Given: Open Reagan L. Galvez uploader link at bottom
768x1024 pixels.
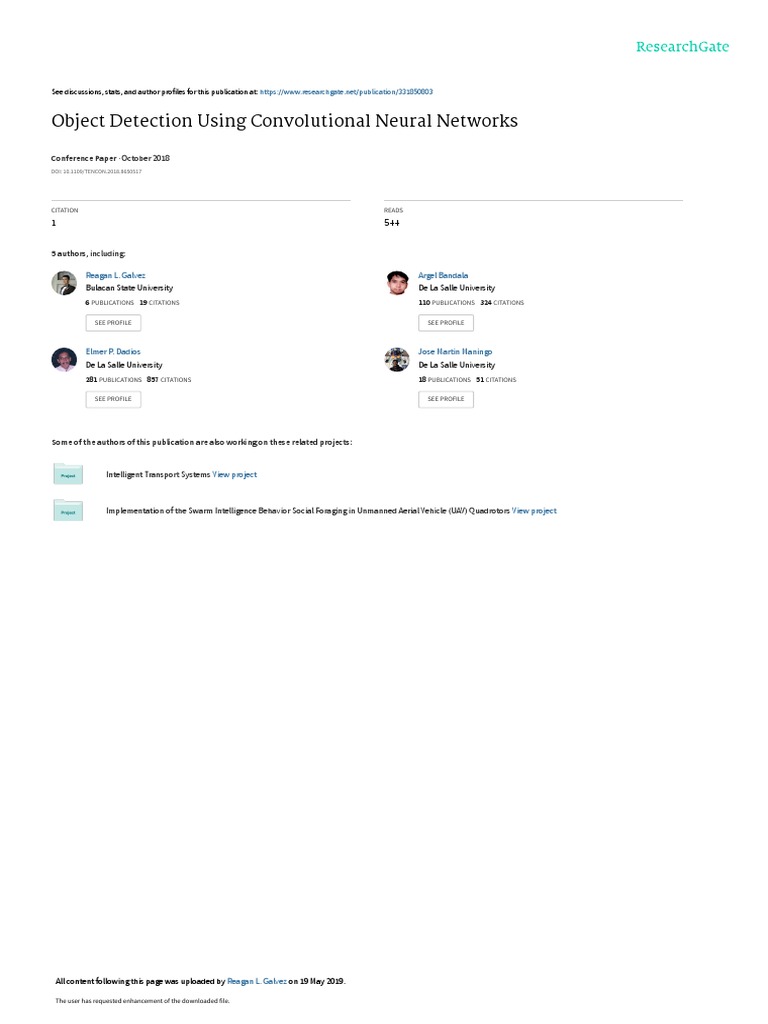Looking at the screenshot, I should pyautogui.click(x=257, y=981).
